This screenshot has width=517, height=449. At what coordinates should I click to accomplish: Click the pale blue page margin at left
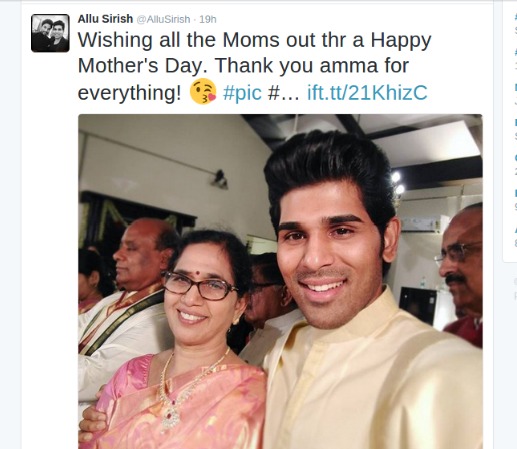point(11,223)
